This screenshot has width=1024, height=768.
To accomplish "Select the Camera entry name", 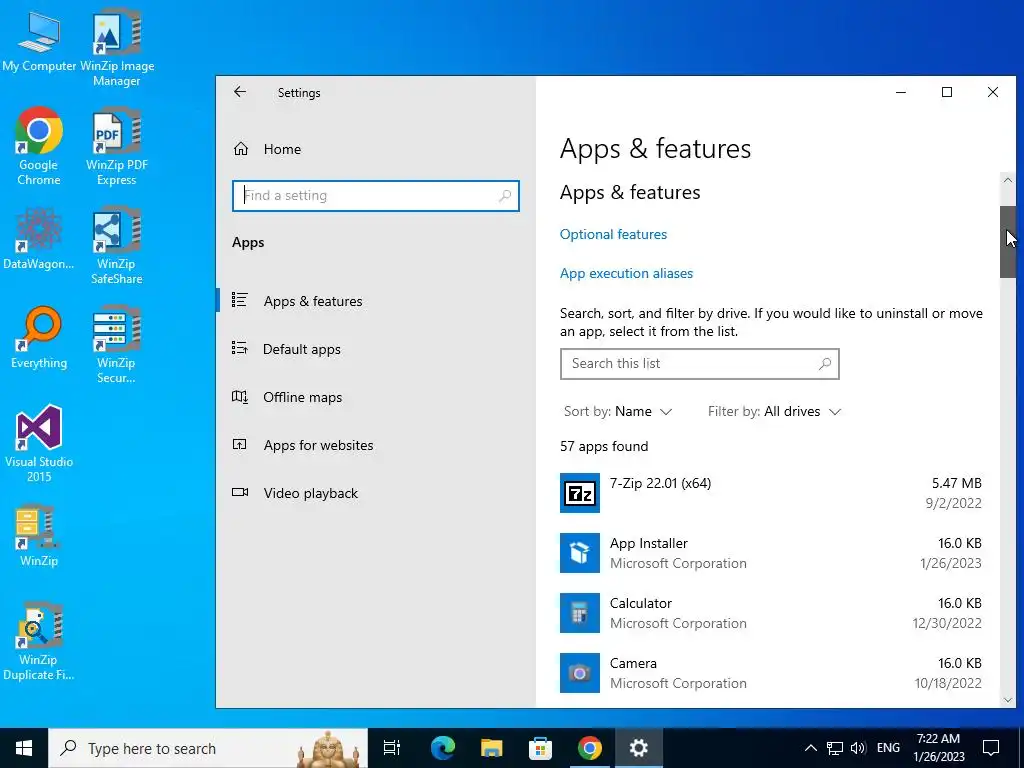I will click(x=633, y=664).
